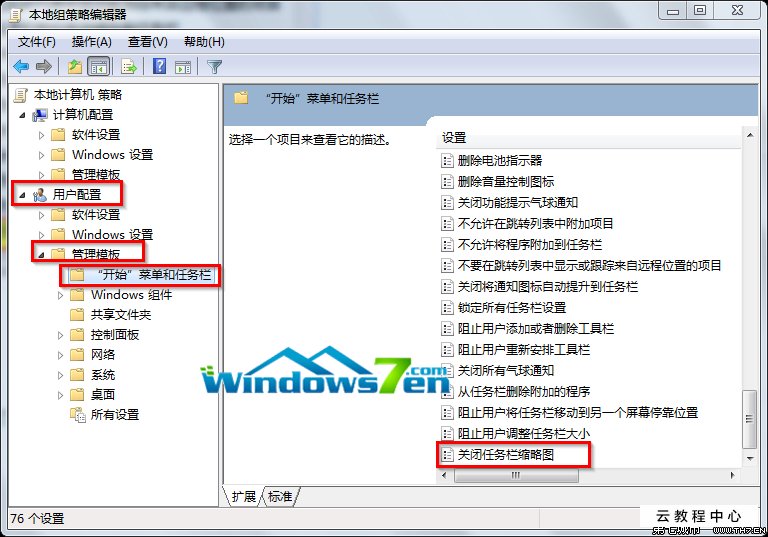
Task: Collapse the 用户配置 tree node
Action: 22,195
